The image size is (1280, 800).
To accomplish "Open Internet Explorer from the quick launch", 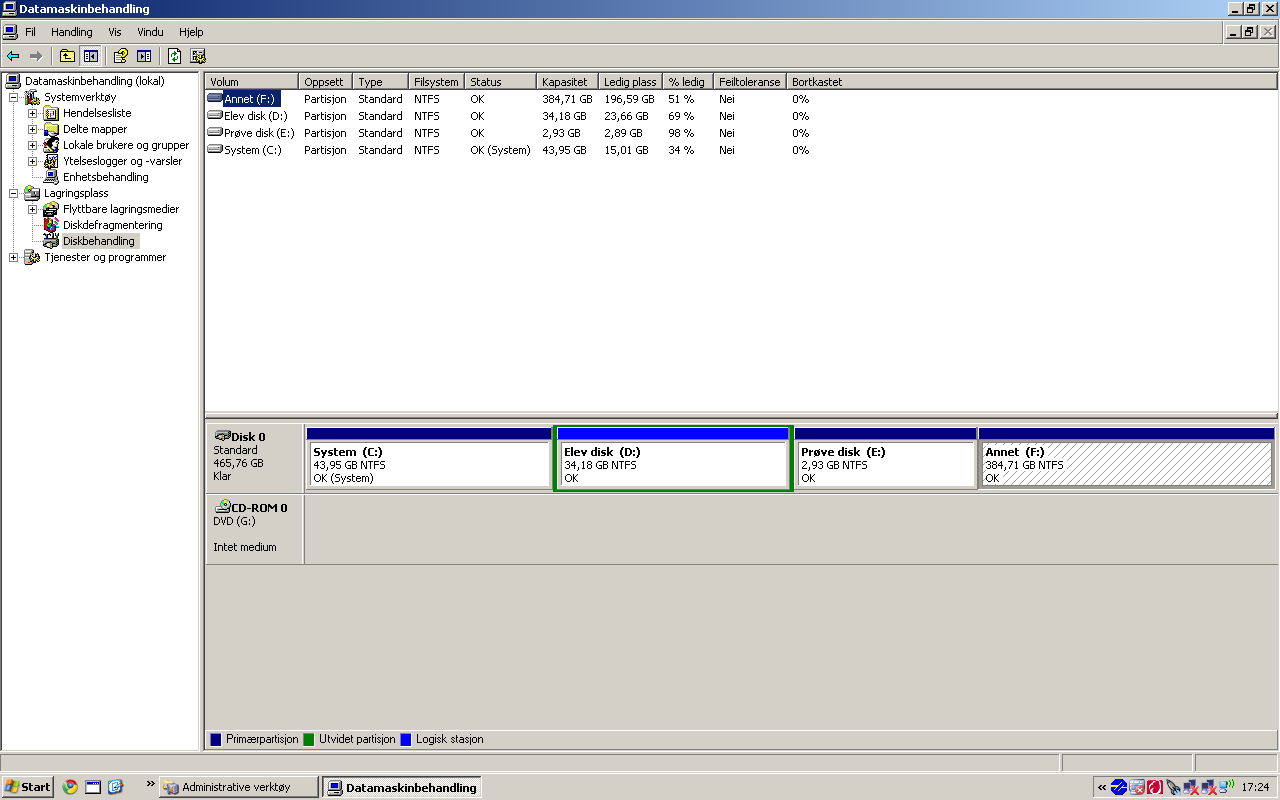I will click(115, 787).
